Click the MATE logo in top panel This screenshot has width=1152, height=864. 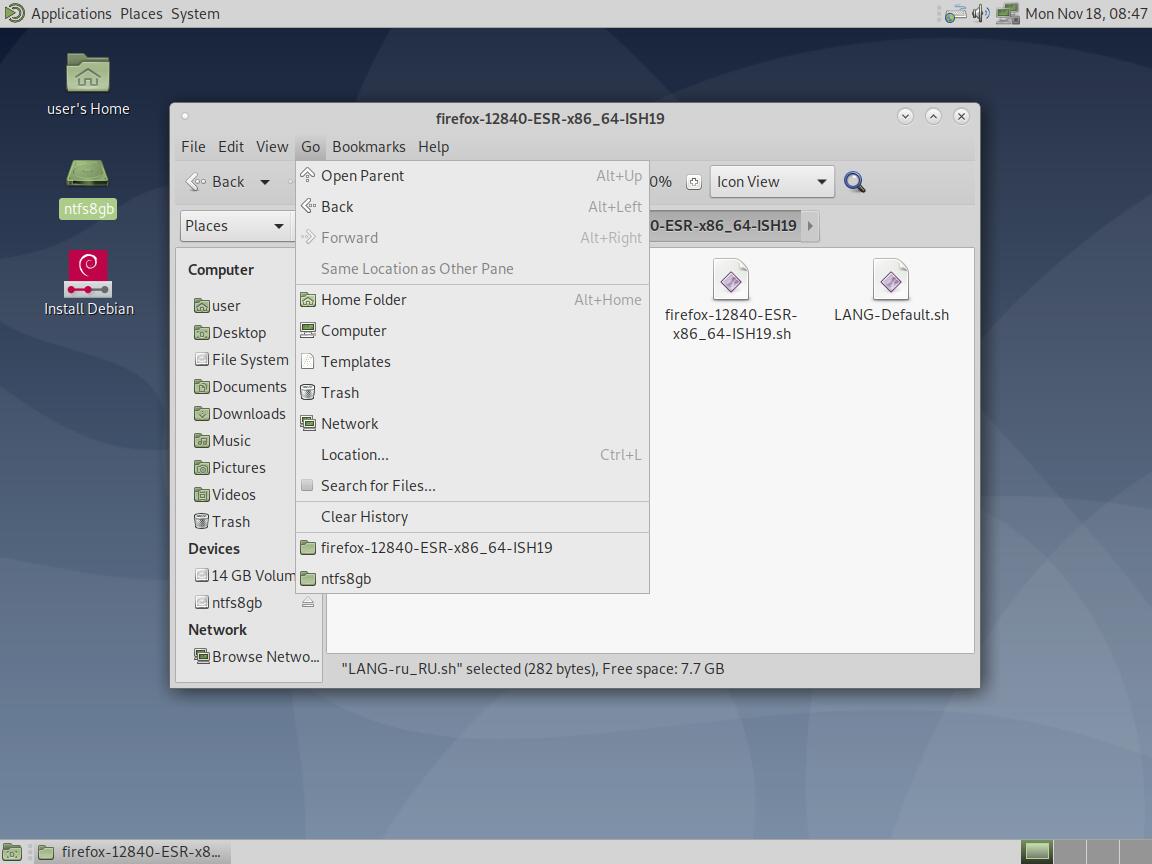coord(14,13)
